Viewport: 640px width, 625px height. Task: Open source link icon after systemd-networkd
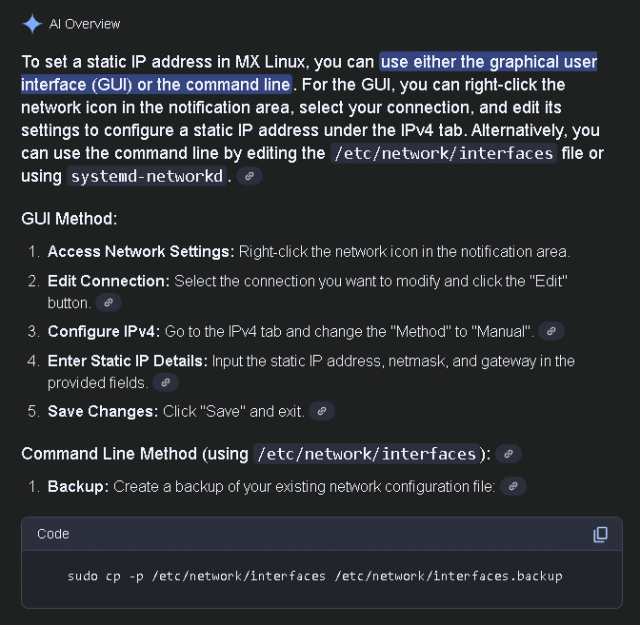[250, 176]
